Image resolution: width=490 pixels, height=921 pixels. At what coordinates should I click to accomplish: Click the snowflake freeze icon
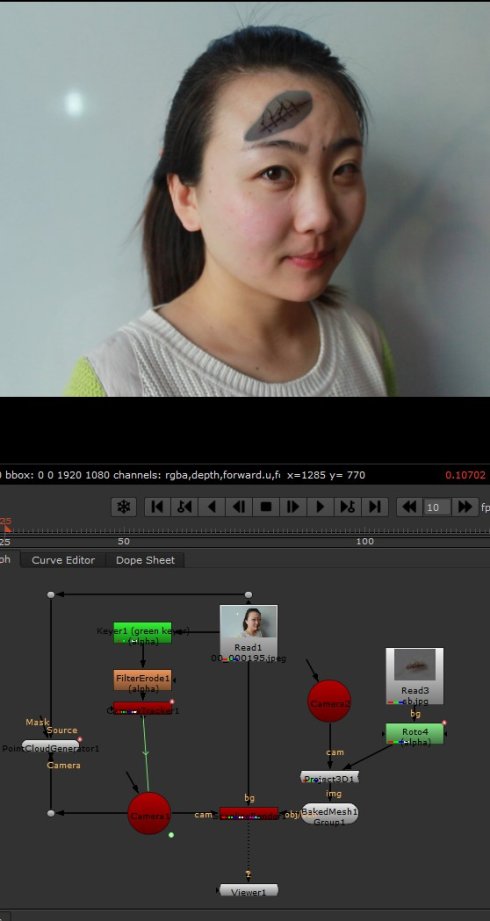click(123, 507)
